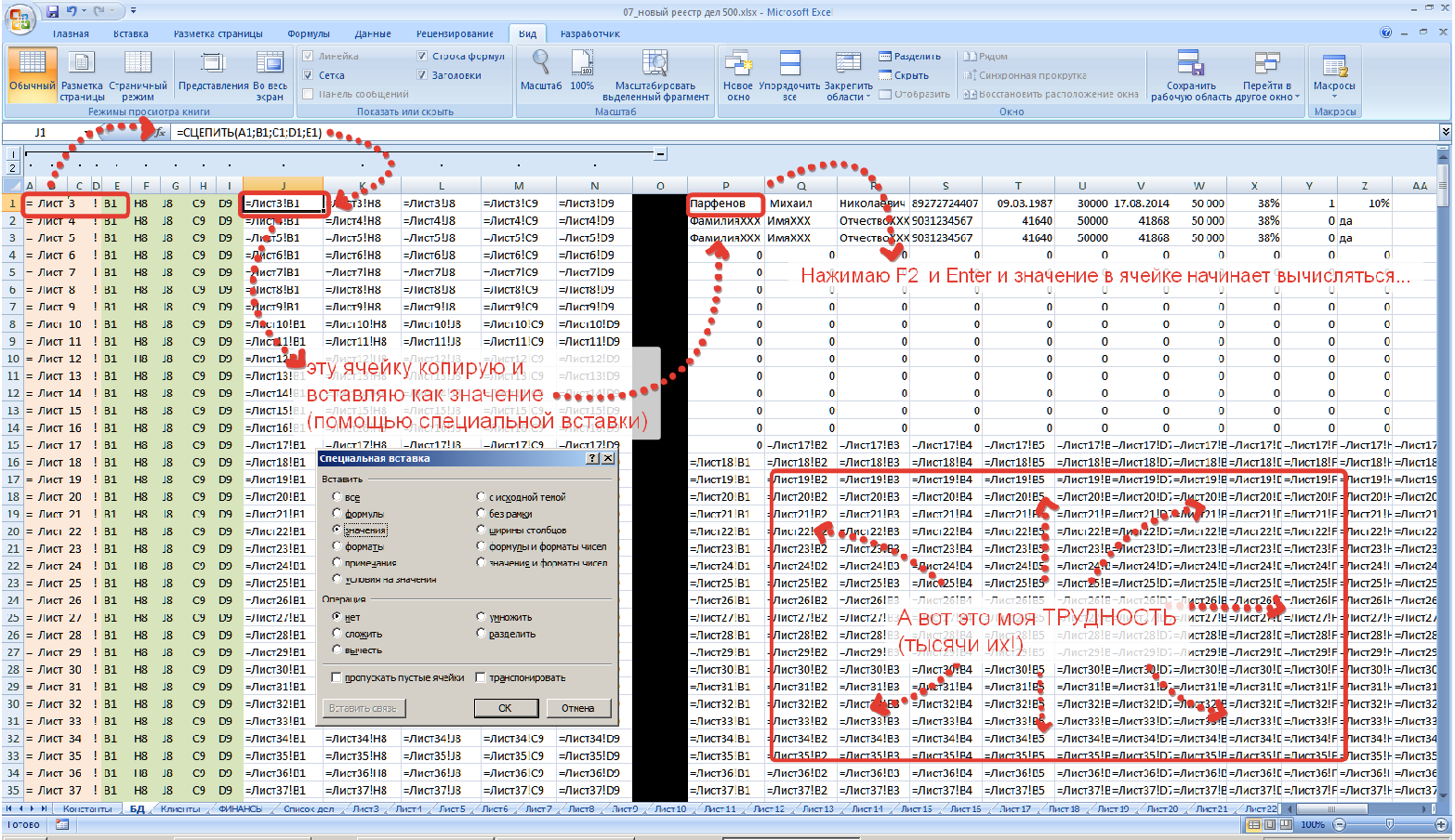This screenshot has height=840, width=1455.
Task: Click Сохранить рабочую область
Action: point(1191,74)
